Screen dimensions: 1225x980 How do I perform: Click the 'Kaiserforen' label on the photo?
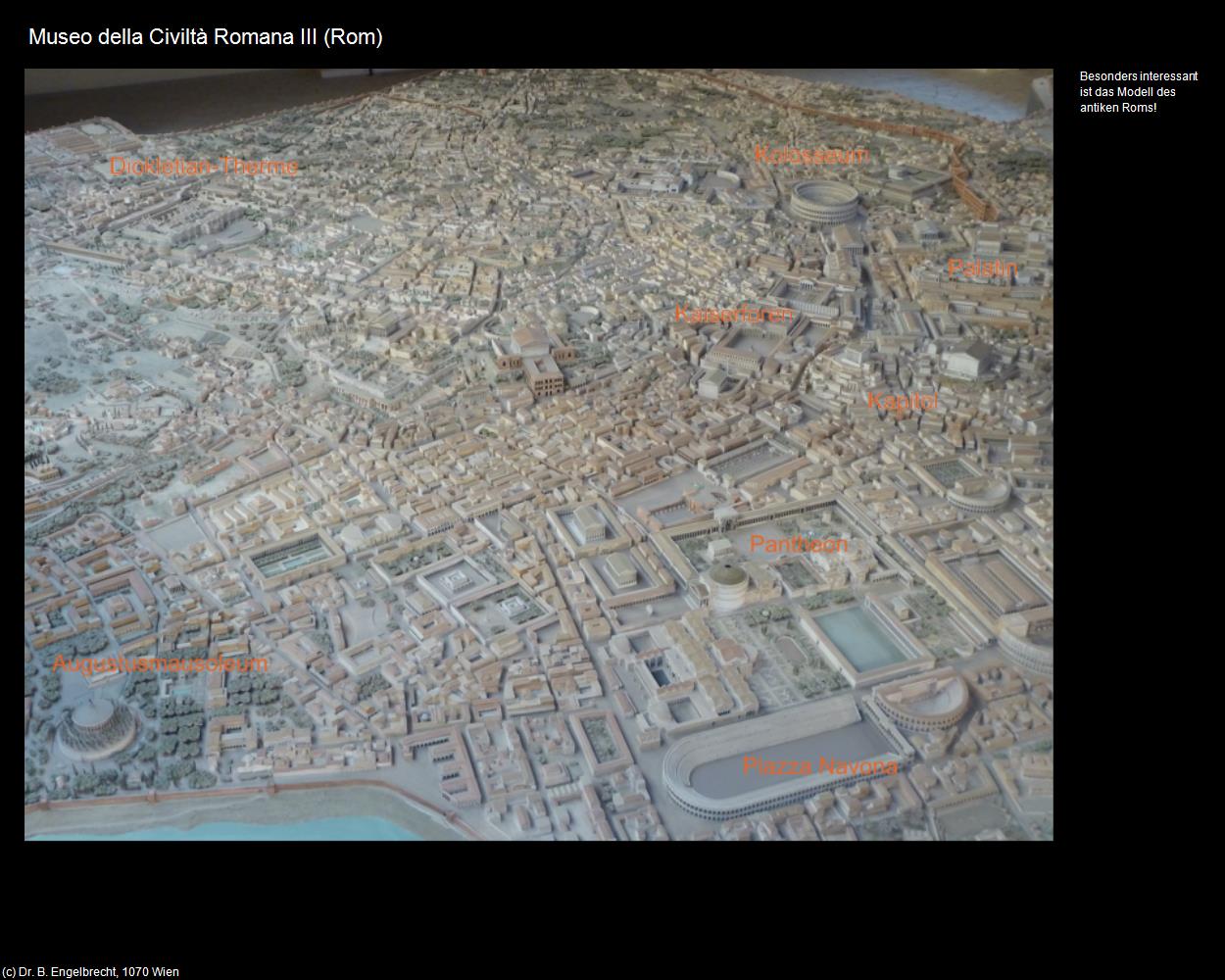[x=733, y=314]
